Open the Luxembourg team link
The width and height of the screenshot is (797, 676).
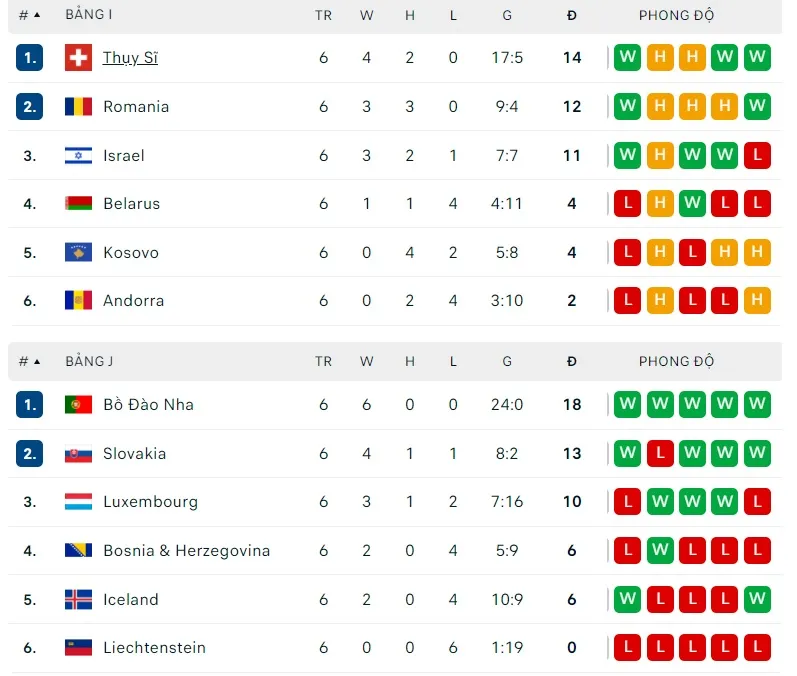[150, 502]
